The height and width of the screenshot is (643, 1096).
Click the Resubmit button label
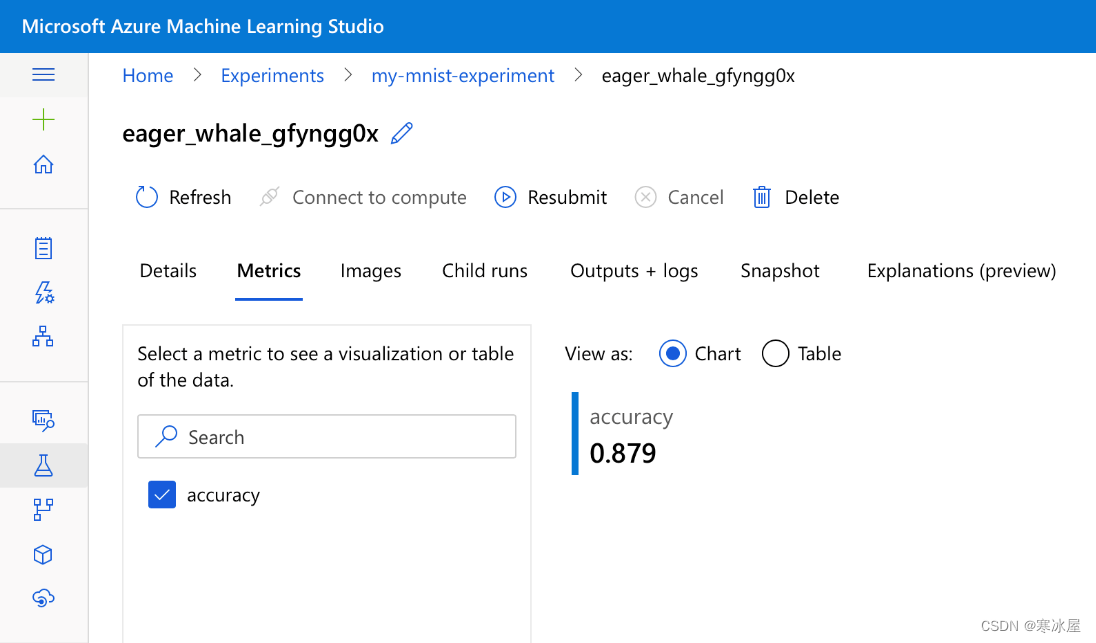point(568,197)
